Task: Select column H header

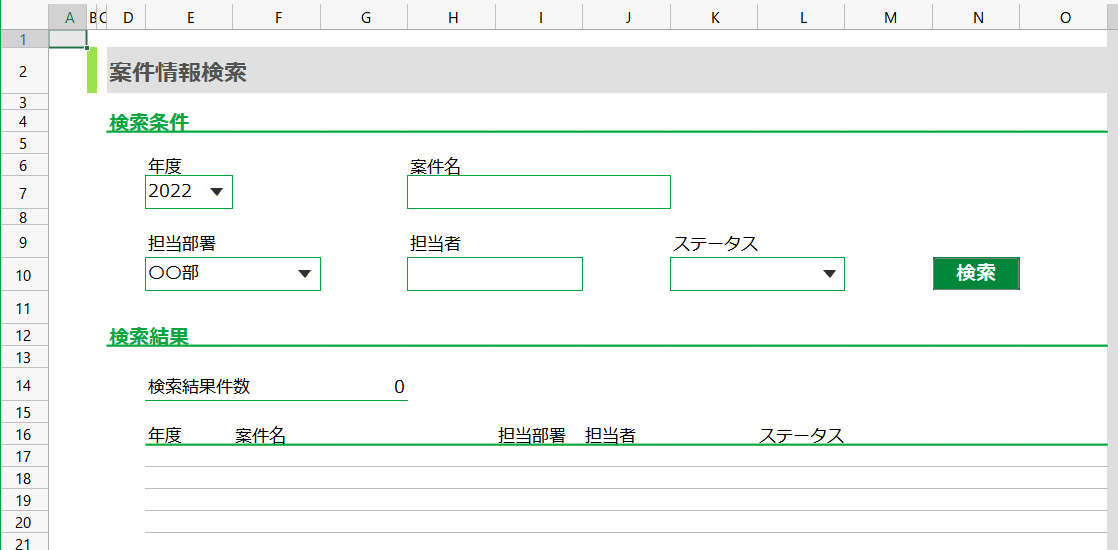Action: point(452,18)
